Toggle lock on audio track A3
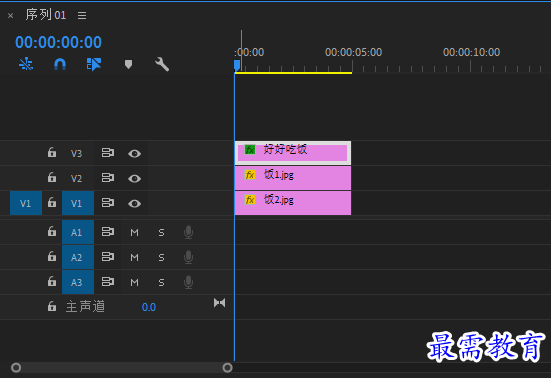The width and height of the screenshot is (551, 378). (52, 281)
